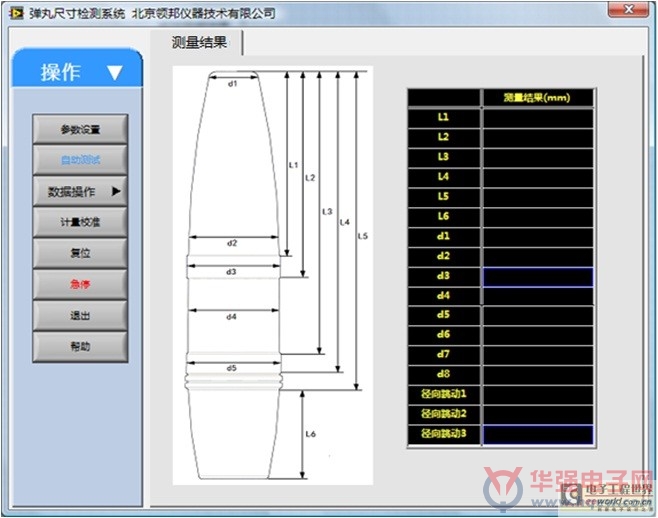The width and height of the screenshot is (658, 518).
Task: Click the d7 row label in table
Action: 444,355
